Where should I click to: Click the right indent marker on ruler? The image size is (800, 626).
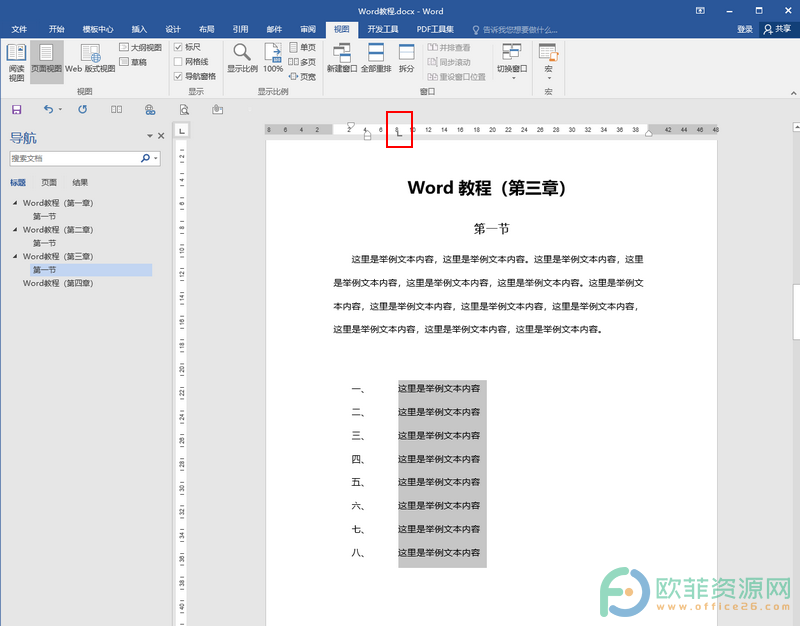click(648, 134)
